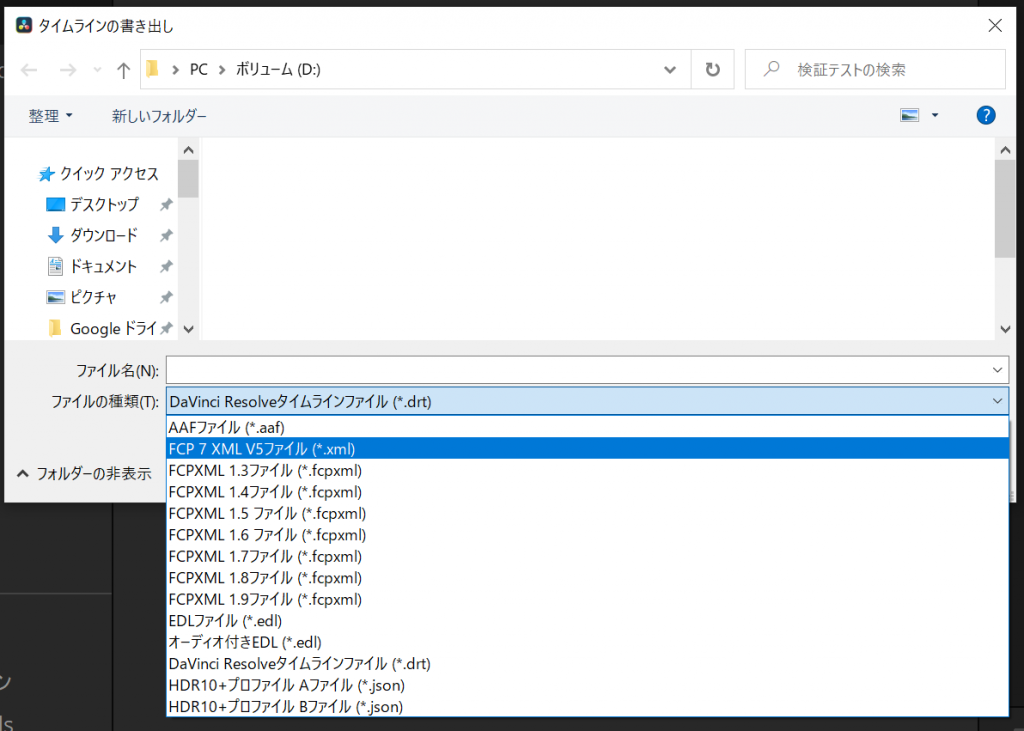Select ボリューム (D:) in breadcrumb

(278, 69)
